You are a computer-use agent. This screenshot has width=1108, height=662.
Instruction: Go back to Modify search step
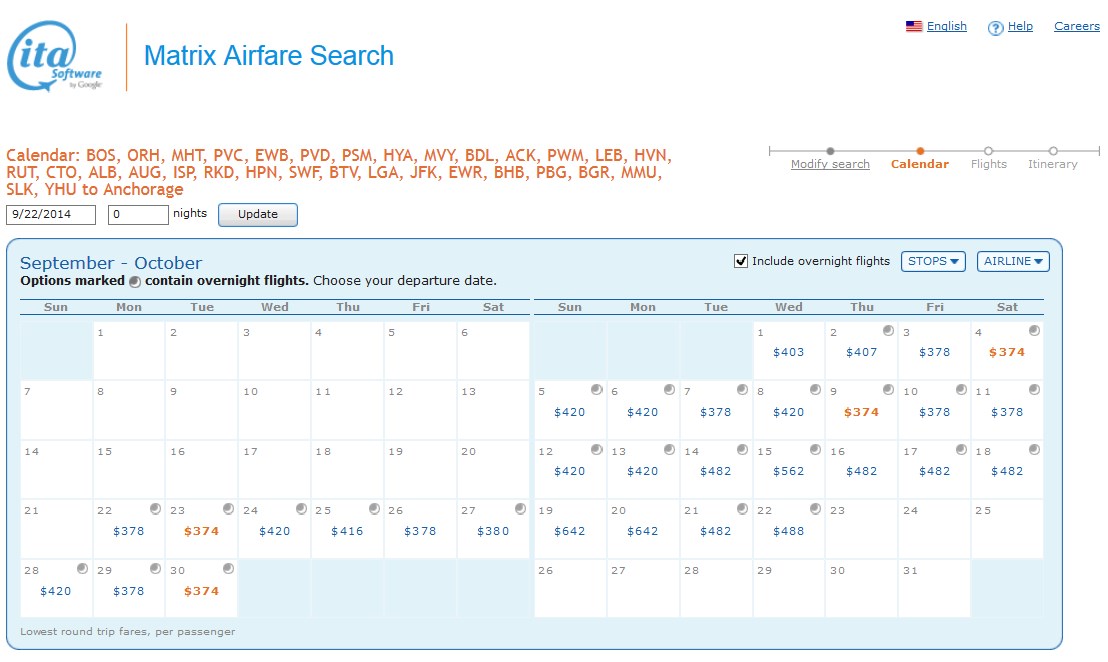pos(830,164)
